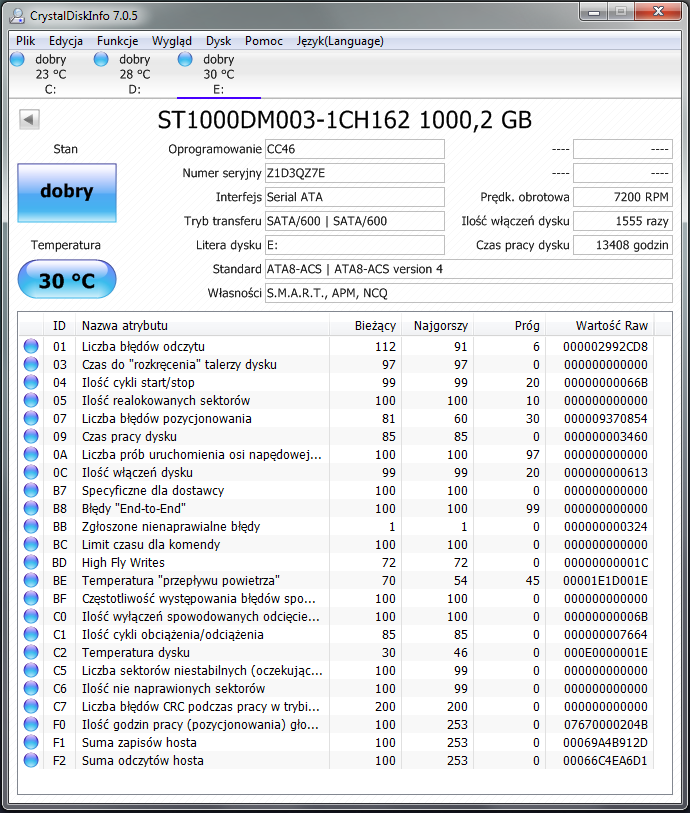Image resolution: width=690 pixels, height=813 pixels.
Task: Select disk tab 'dobry 30 °C E:'
Action: coord(219,74)
